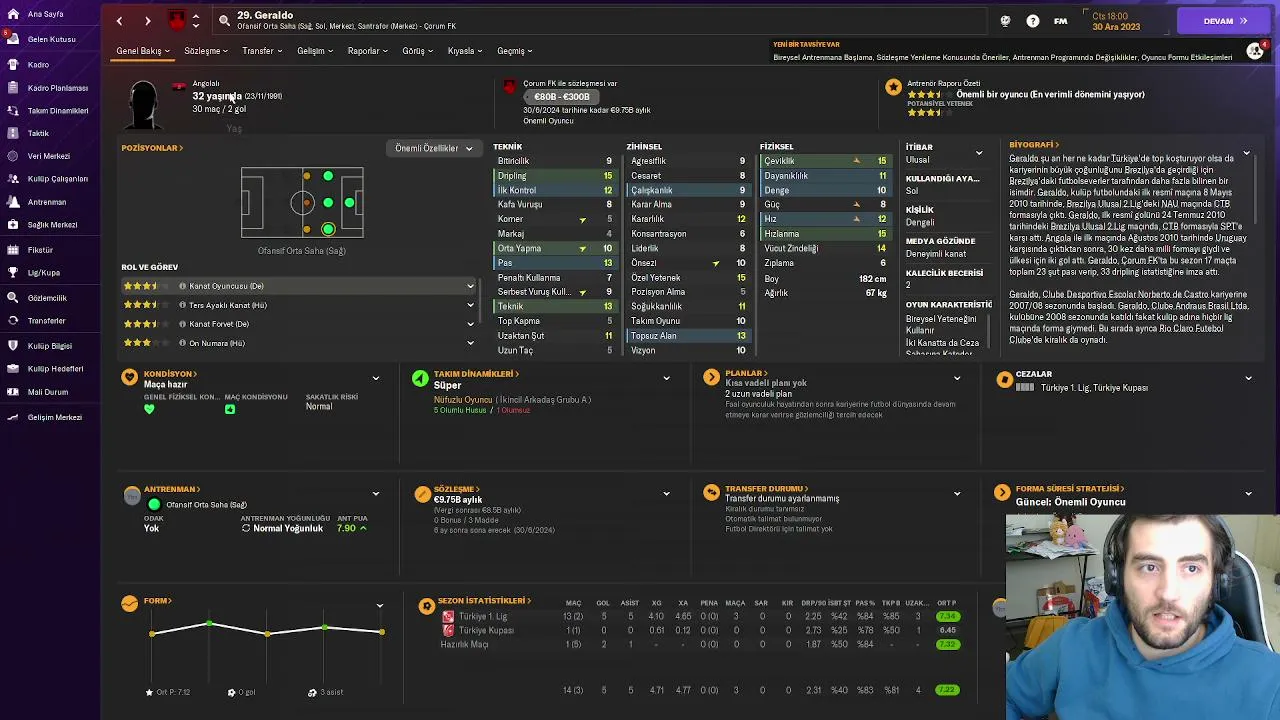The width and height of the screenshot is (1280, 720).
Task: Open Sezon İstatistikleri link
Action: pos(484,601)
